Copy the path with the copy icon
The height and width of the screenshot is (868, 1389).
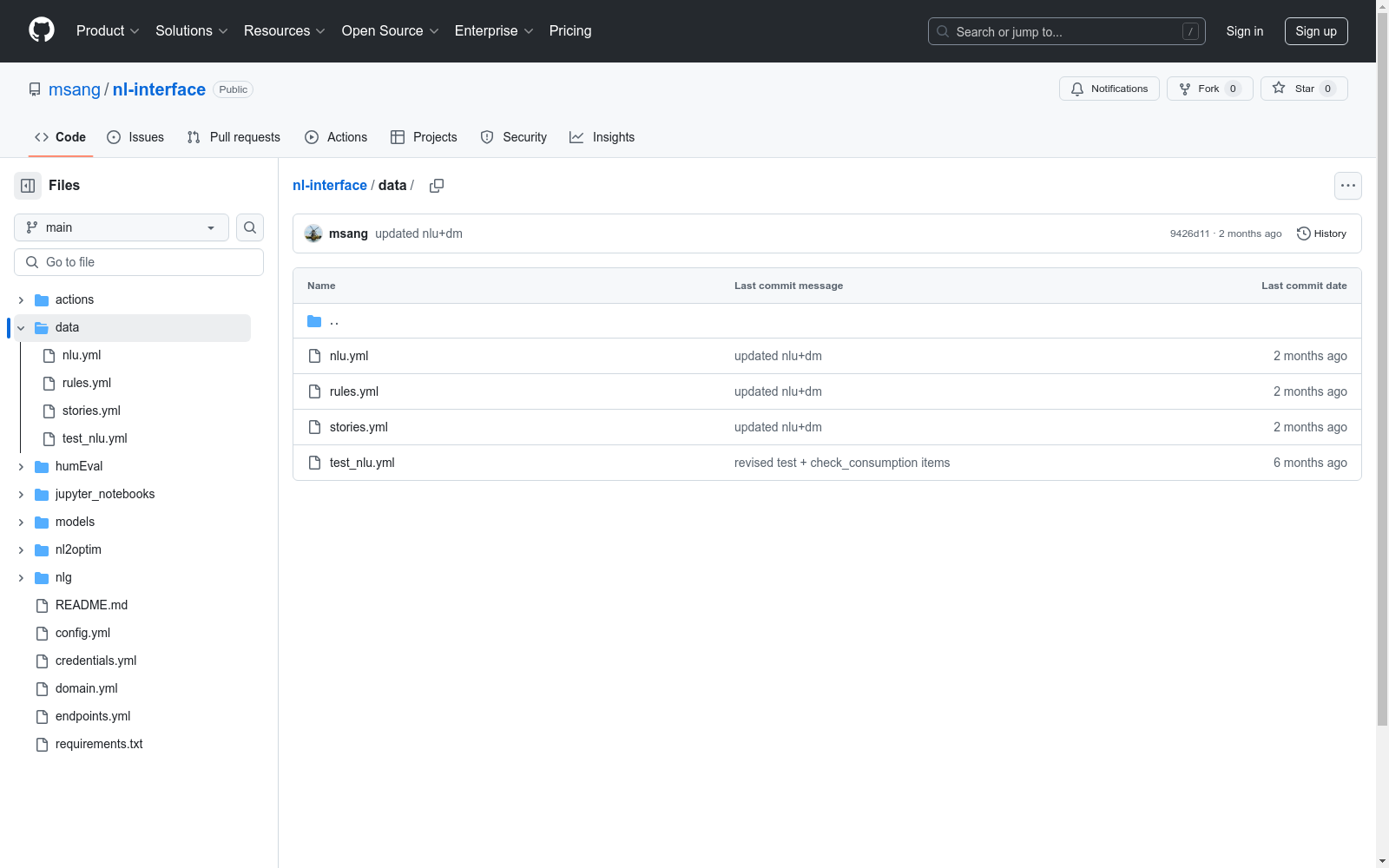(437, 186)
